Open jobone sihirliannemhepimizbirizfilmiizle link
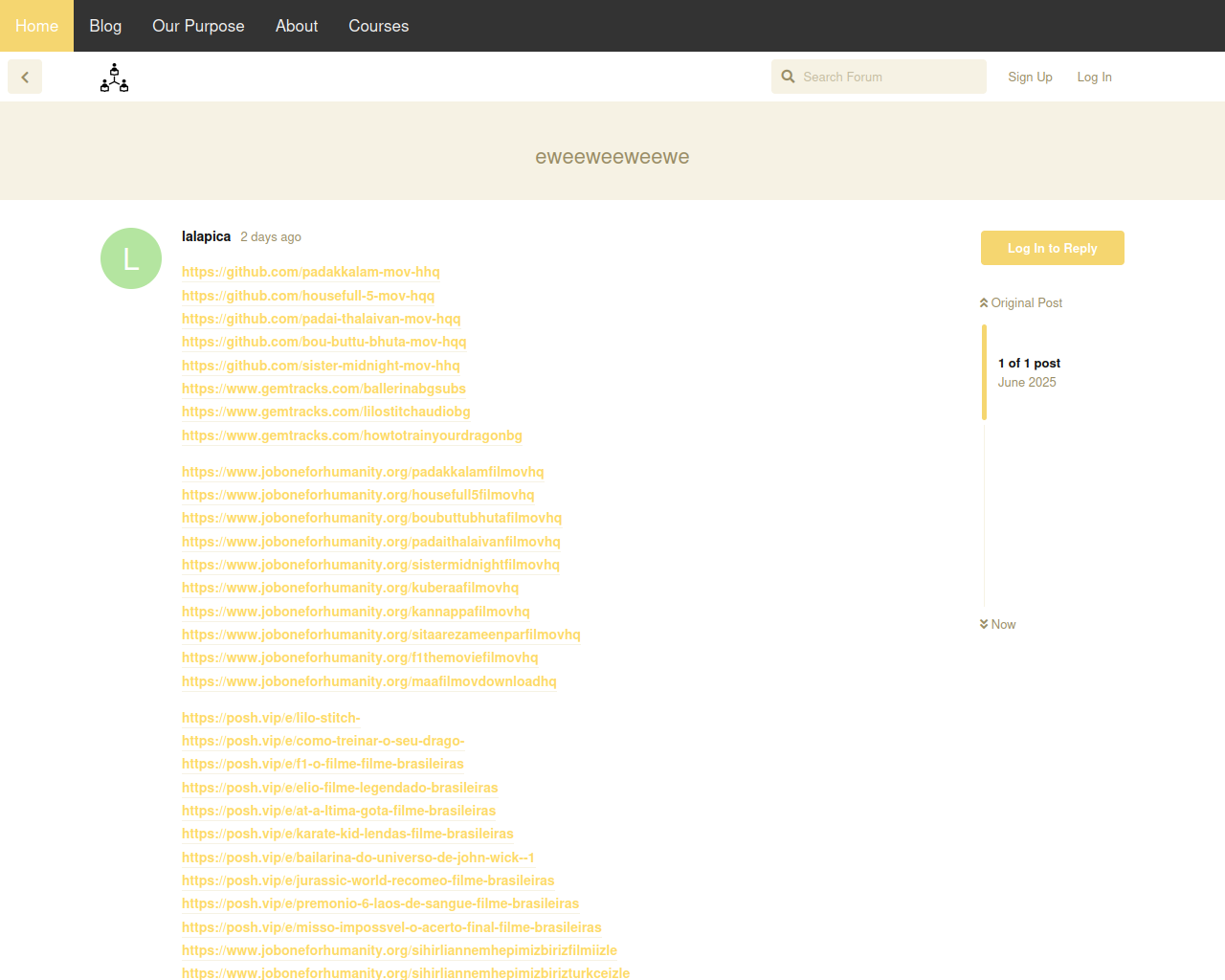The width and height of the screenshot is (1225, 980). click(x=399, y=950)
